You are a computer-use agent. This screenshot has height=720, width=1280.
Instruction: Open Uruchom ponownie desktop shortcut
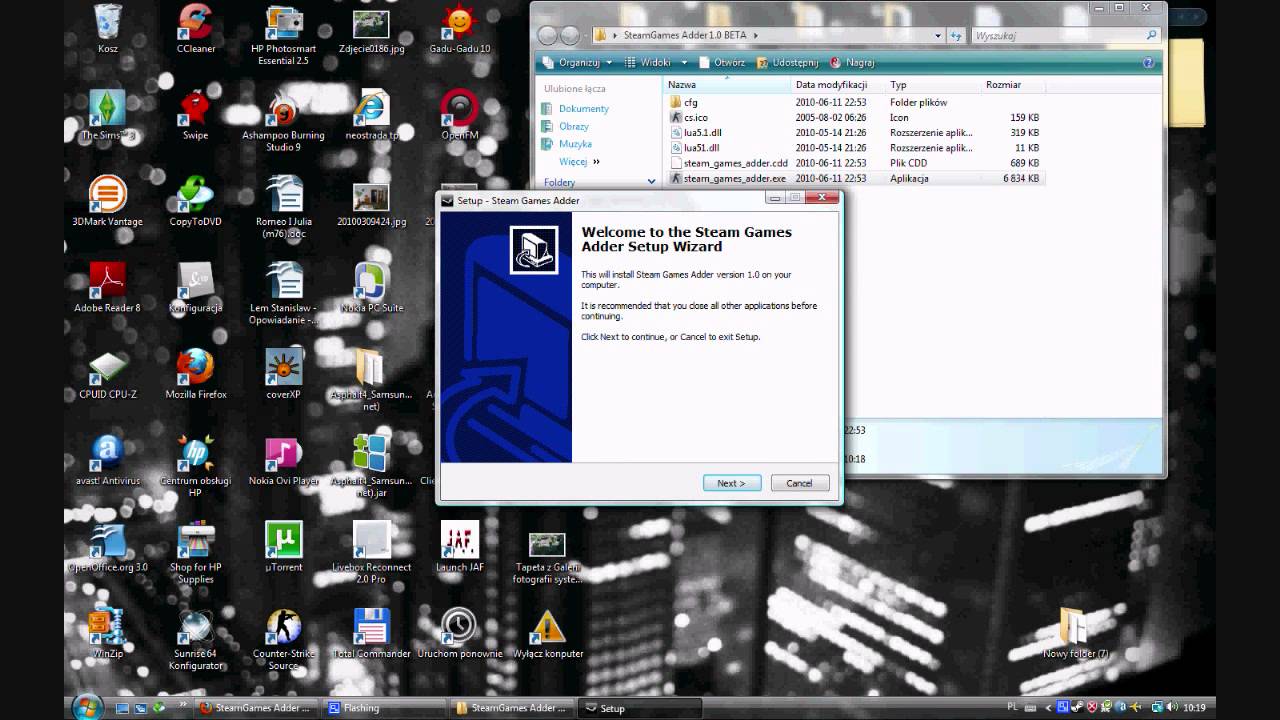pos(459,632)
